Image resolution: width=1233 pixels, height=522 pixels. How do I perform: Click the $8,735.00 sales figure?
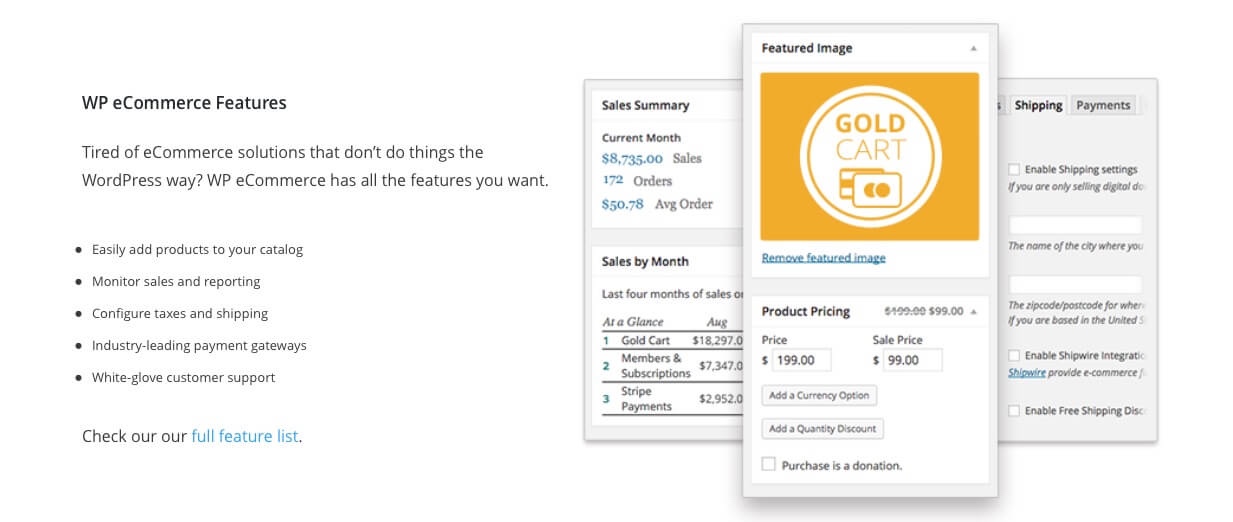(x=632, y=158)
